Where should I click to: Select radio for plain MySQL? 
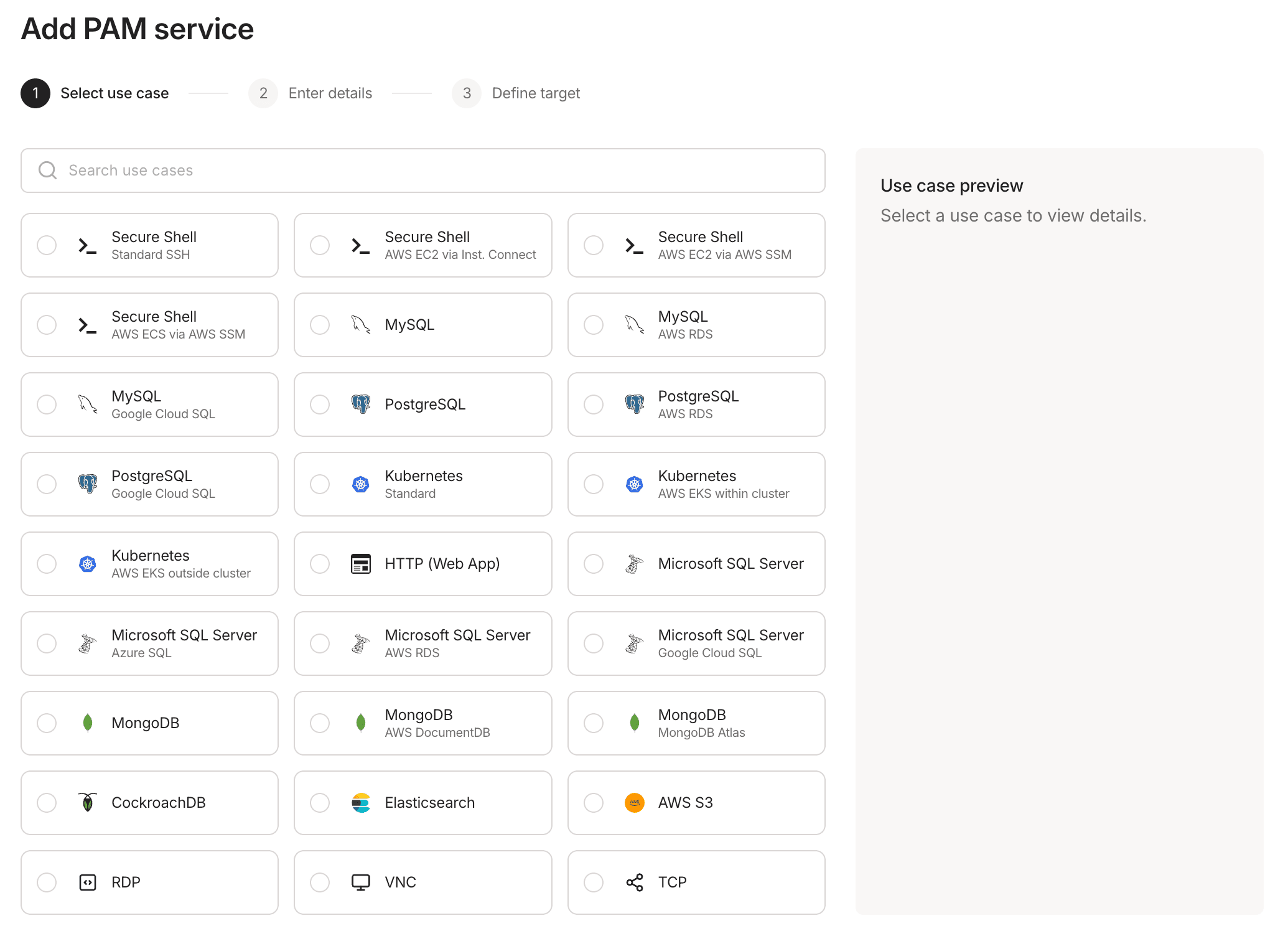coord(320,325)
